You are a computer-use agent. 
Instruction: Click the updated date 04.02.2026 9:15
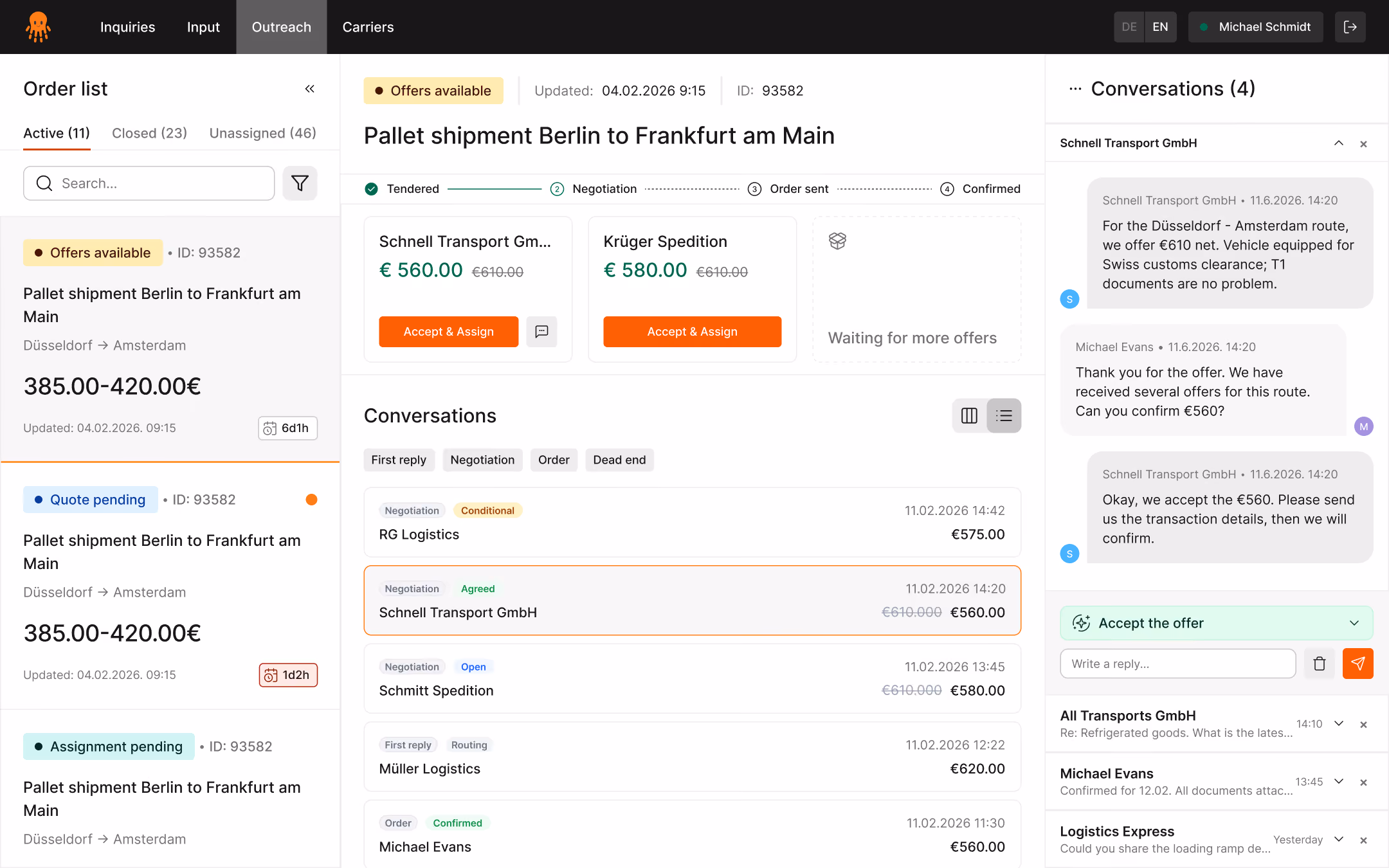[653, 91]
